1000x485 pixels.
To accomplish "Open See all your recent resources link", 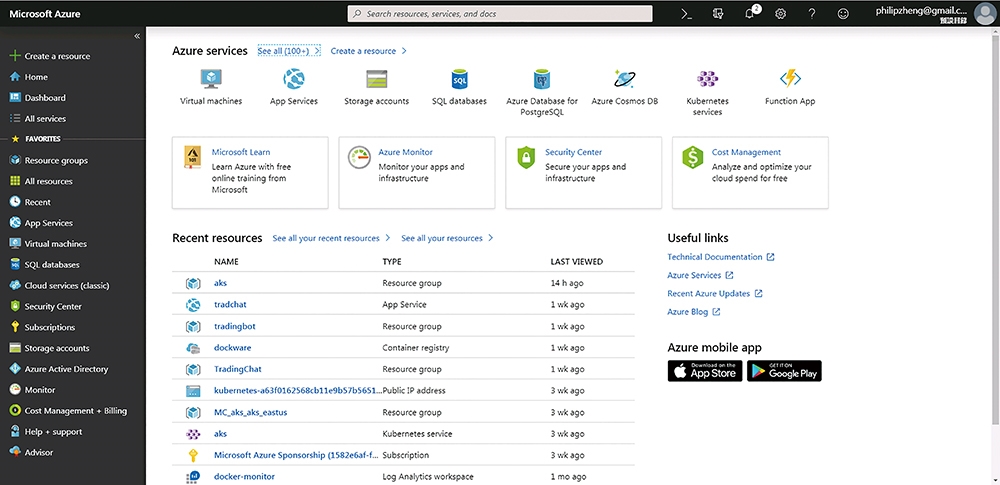I will pyautogui.click(x=331, y=238).
